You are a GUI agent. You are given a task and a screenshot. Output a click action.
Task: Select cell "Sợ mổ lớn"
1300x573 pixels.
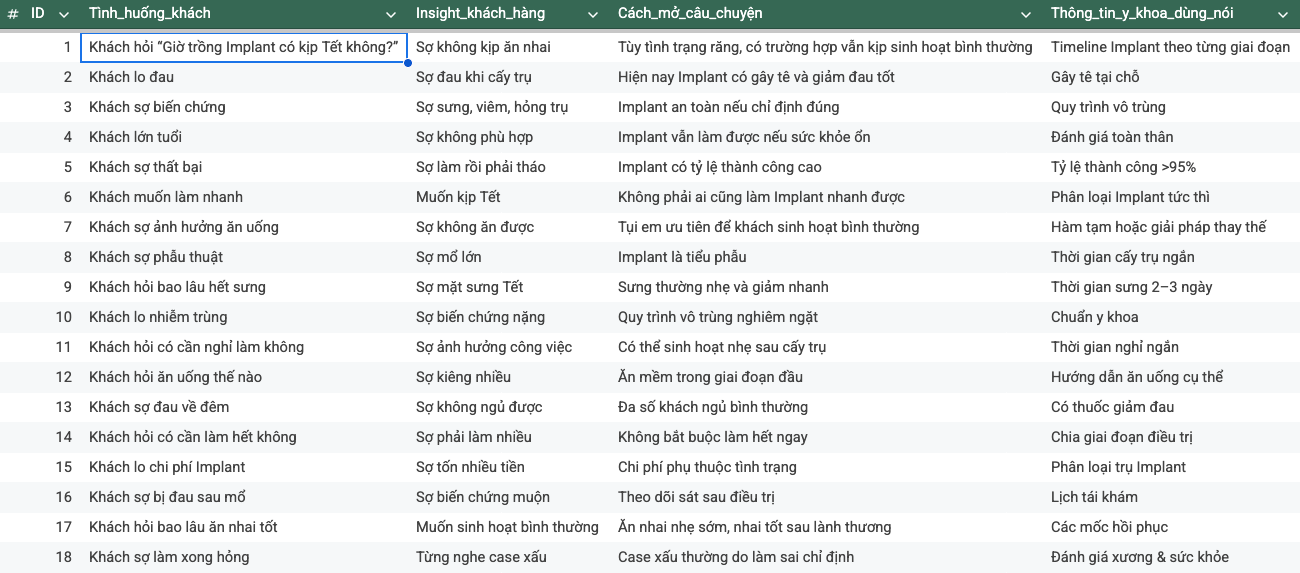click(509, 257)
